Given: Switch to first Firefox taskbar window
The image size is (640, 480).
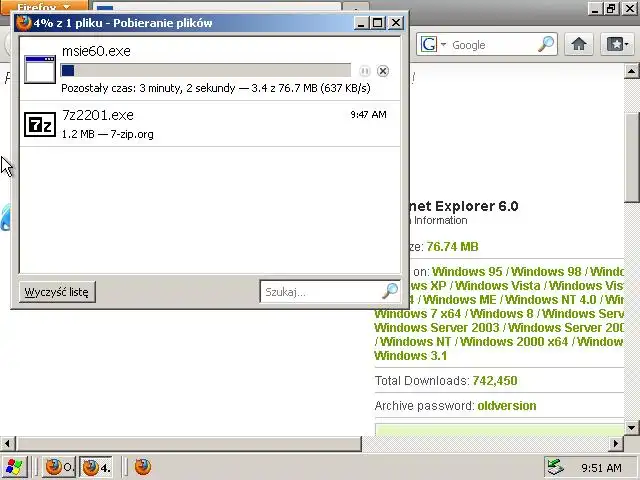Looking at the screenshot, I should (59, 467).
